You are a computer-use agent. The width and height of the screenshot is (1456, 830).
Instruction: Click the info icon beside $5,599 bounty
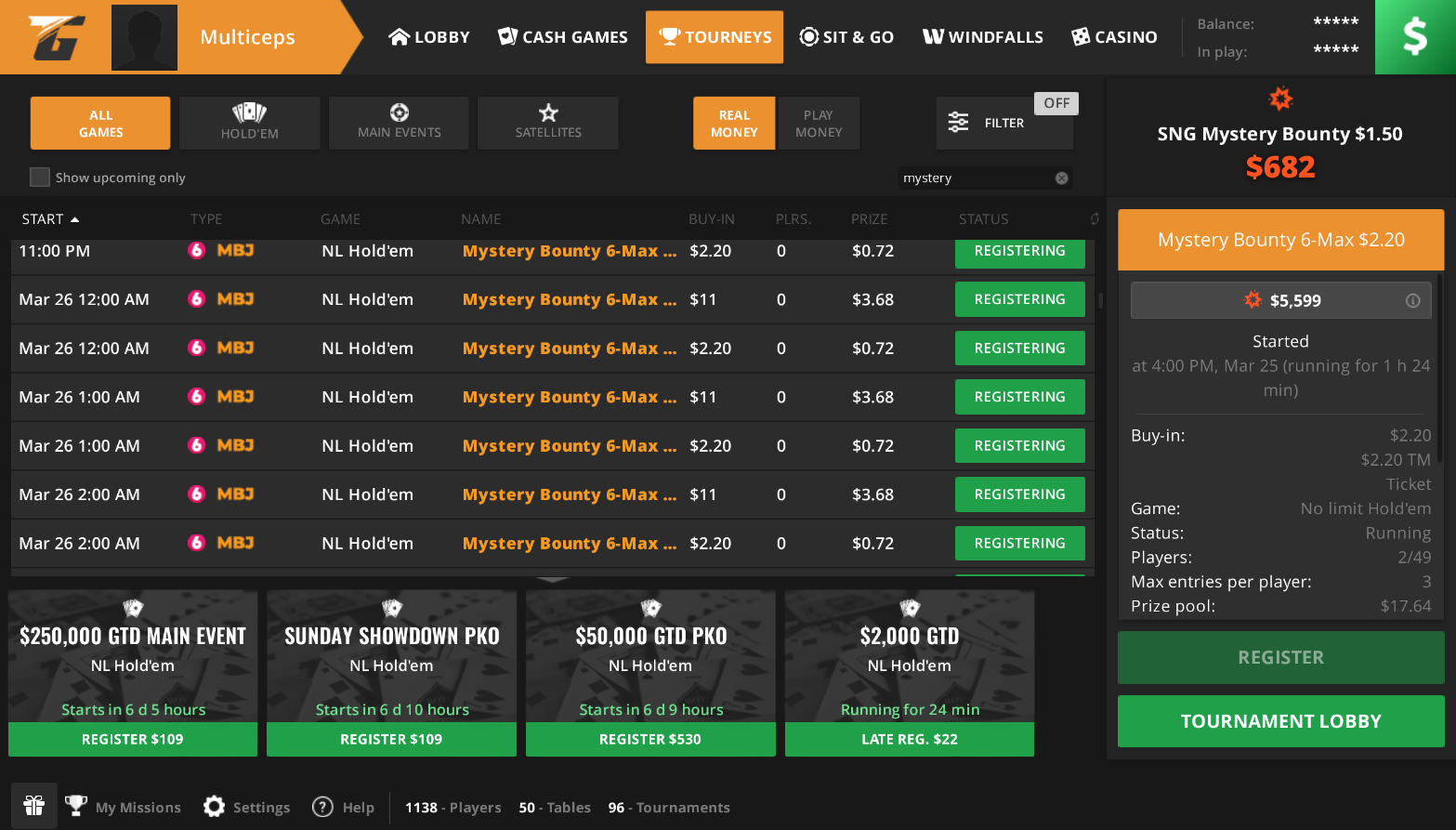(x=1412, y=300)
